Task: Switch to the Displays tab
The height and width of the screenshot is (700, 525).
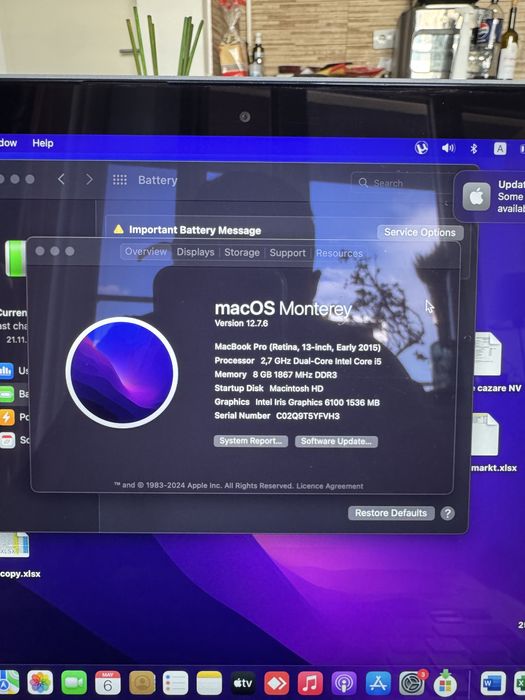Action: pyautogui.click(x=196, y=252)
